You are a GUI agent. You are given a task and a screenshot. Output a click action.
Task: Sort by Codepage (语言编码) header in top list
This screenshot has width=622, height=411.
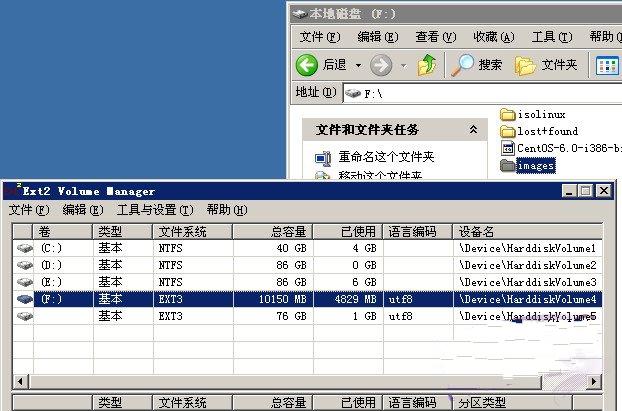click(418, 231)
